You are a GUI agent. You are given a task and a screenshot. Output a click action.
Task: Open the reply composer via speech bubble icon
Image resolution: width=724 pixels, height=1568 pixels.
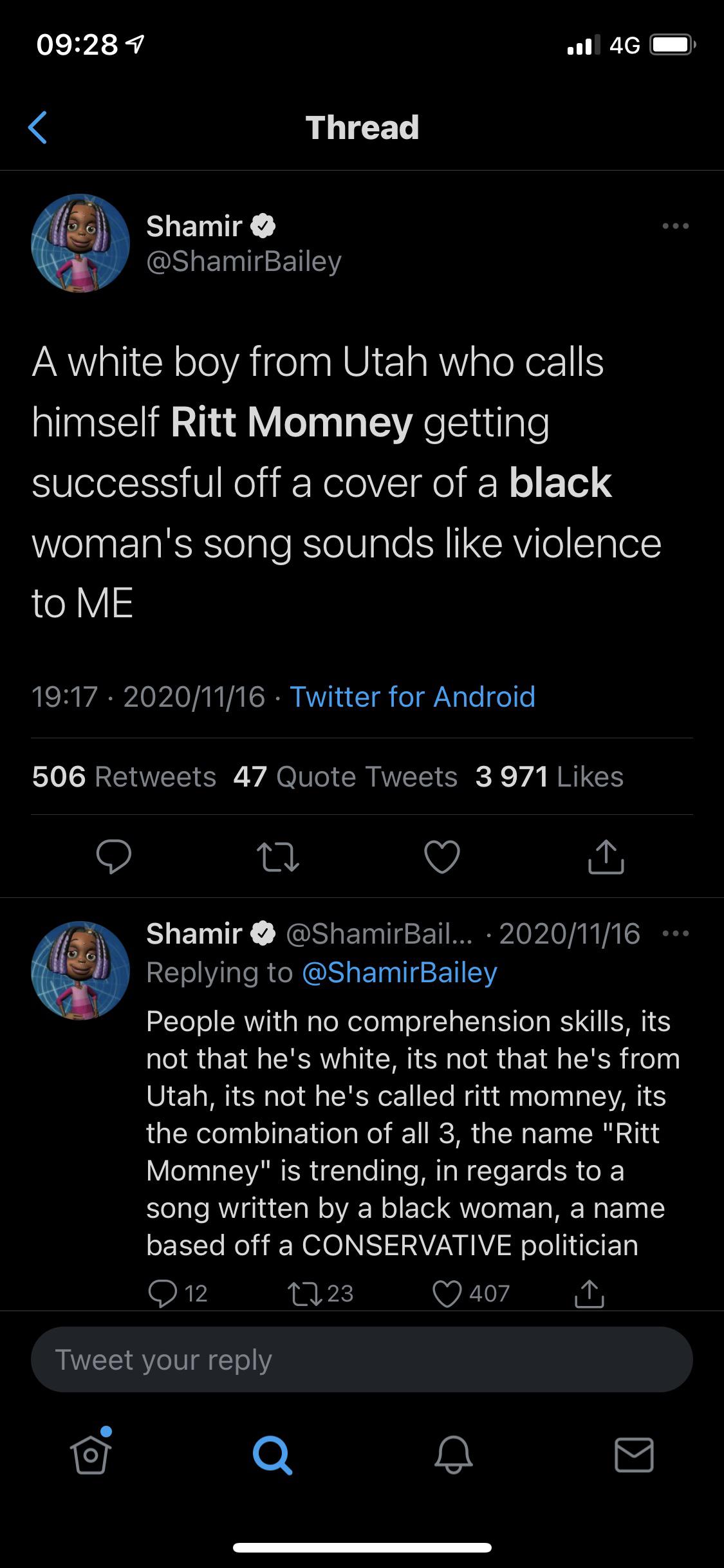pyautogui.click(x=115, y=856)
